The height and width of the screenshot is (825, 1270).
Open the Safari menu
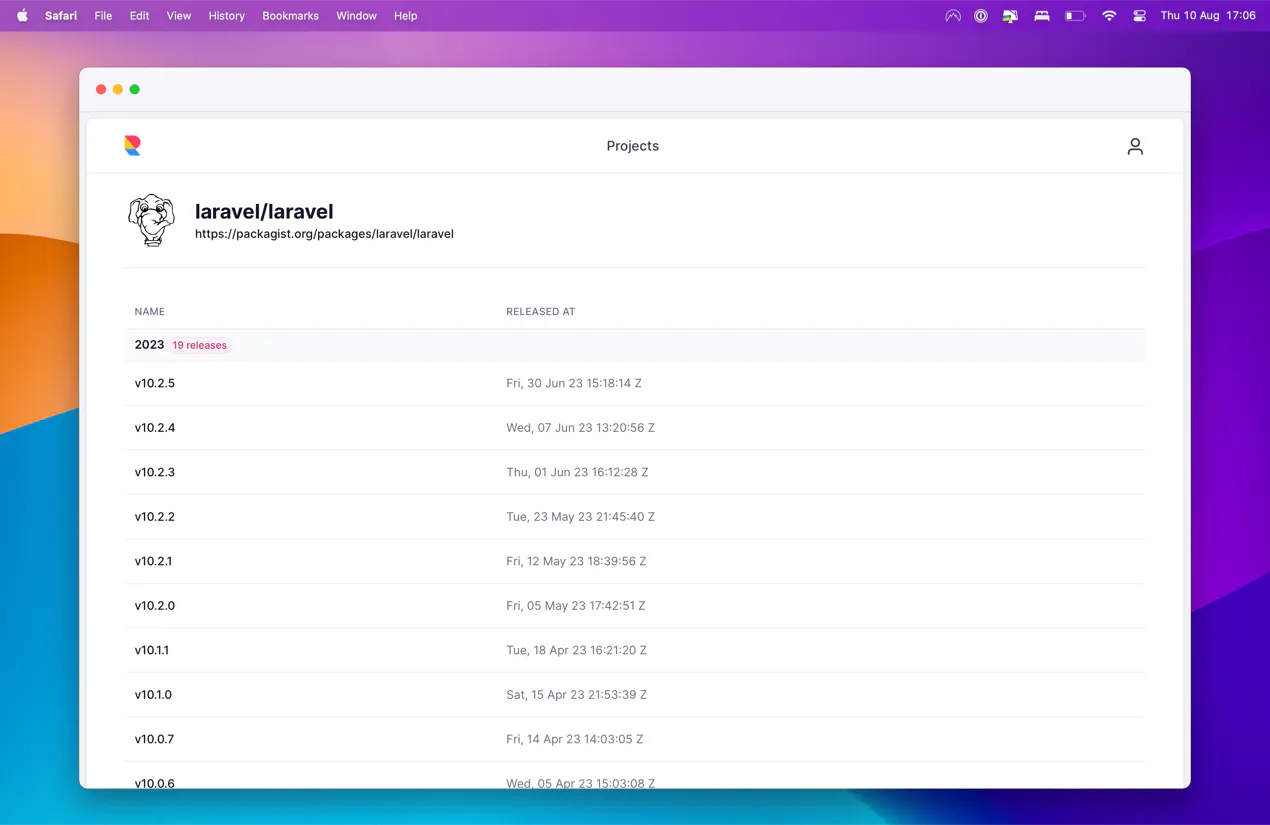click(61, 16)
